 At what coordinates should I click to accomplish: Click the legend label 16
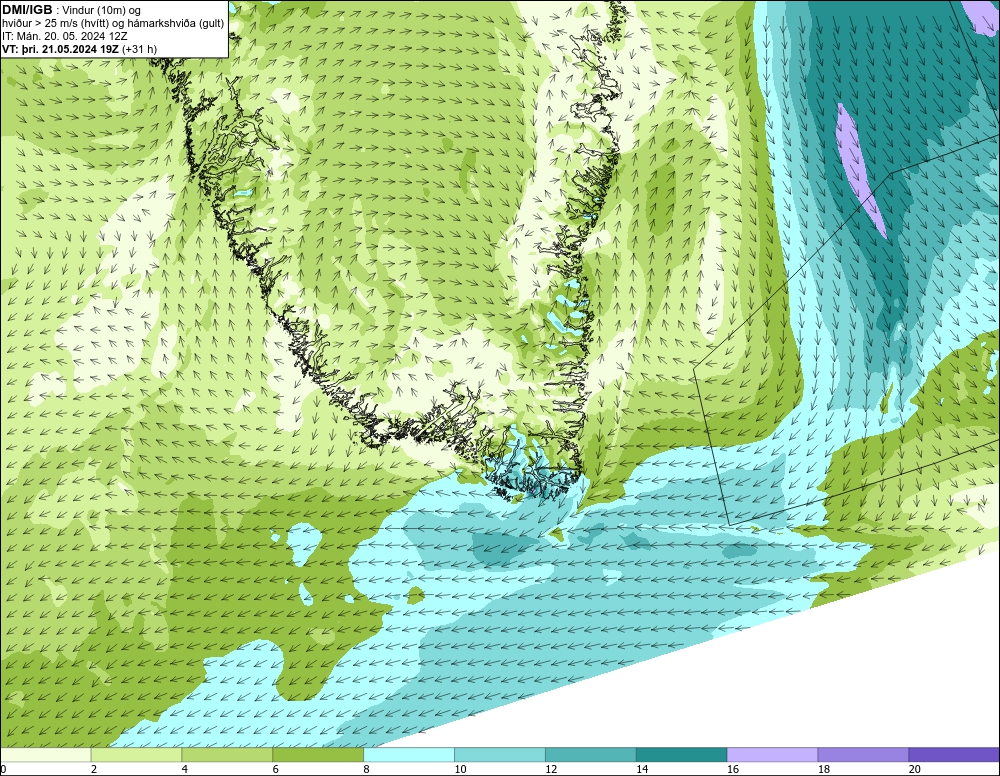(x=733, y=769)
